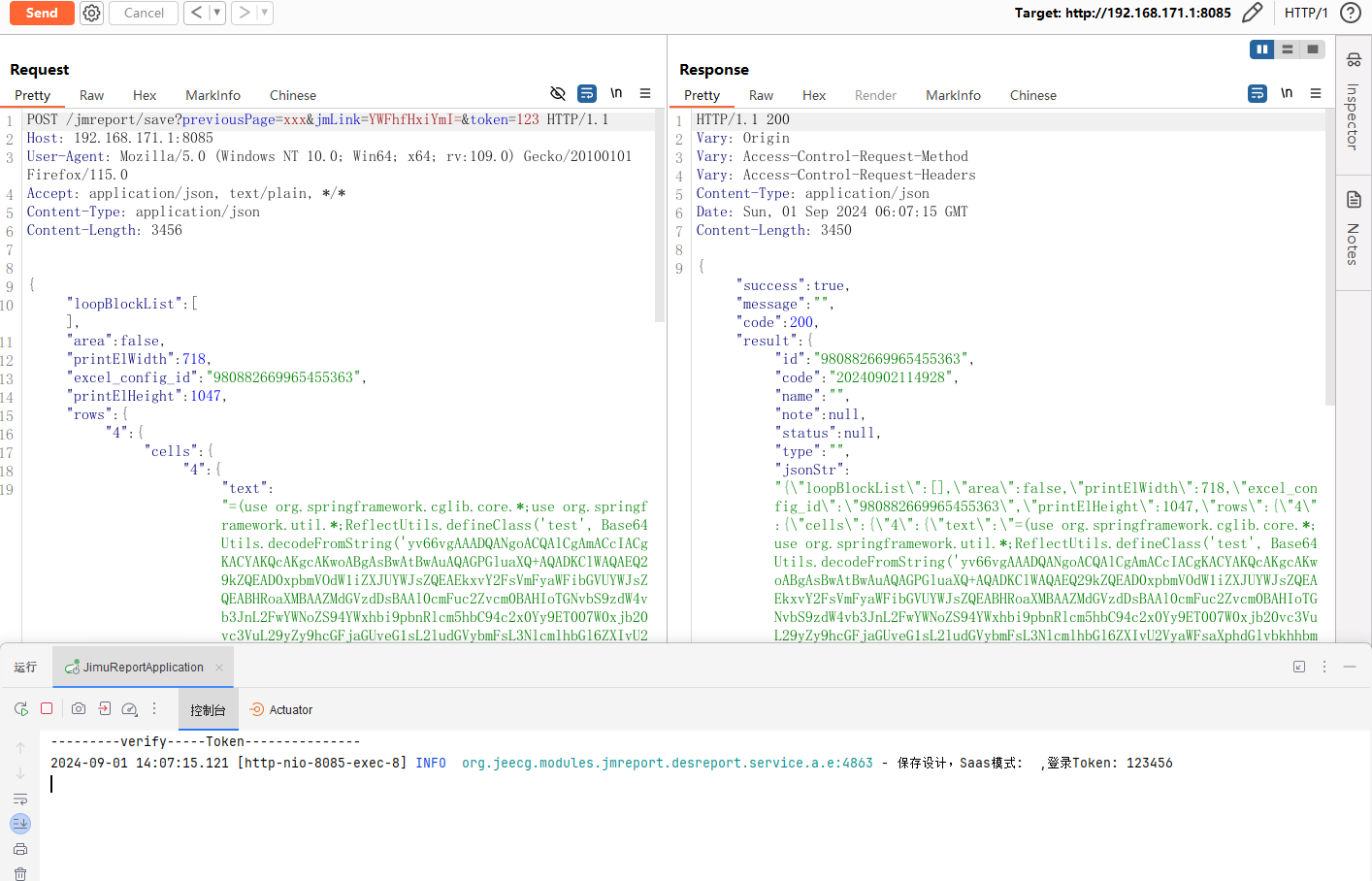Open the profiler gauge icon
The height and width of the screenshot is (881, 1372).
(130, 709)
